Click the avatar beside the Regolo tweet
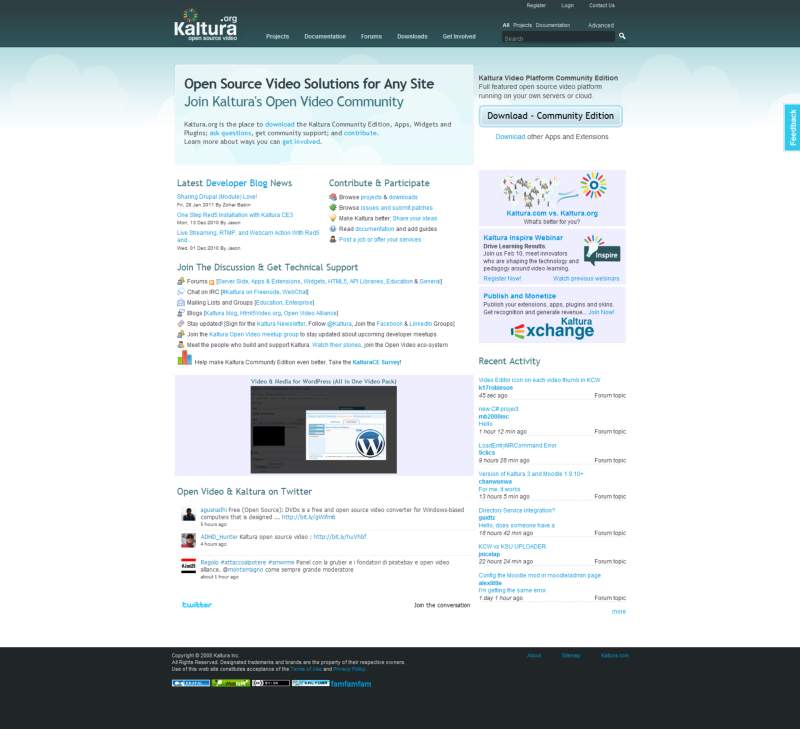The height and width of the screenshot is (729, 800). click(x=189, y=566)
